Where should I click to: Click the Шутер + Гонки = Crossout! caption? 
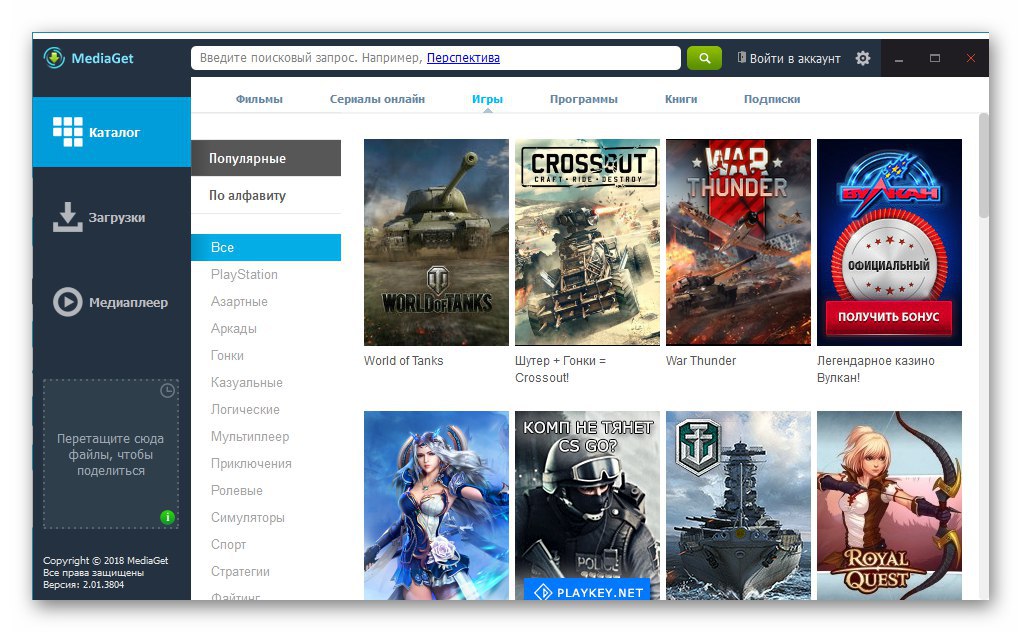pyautogui.click(x=560, y=369)
